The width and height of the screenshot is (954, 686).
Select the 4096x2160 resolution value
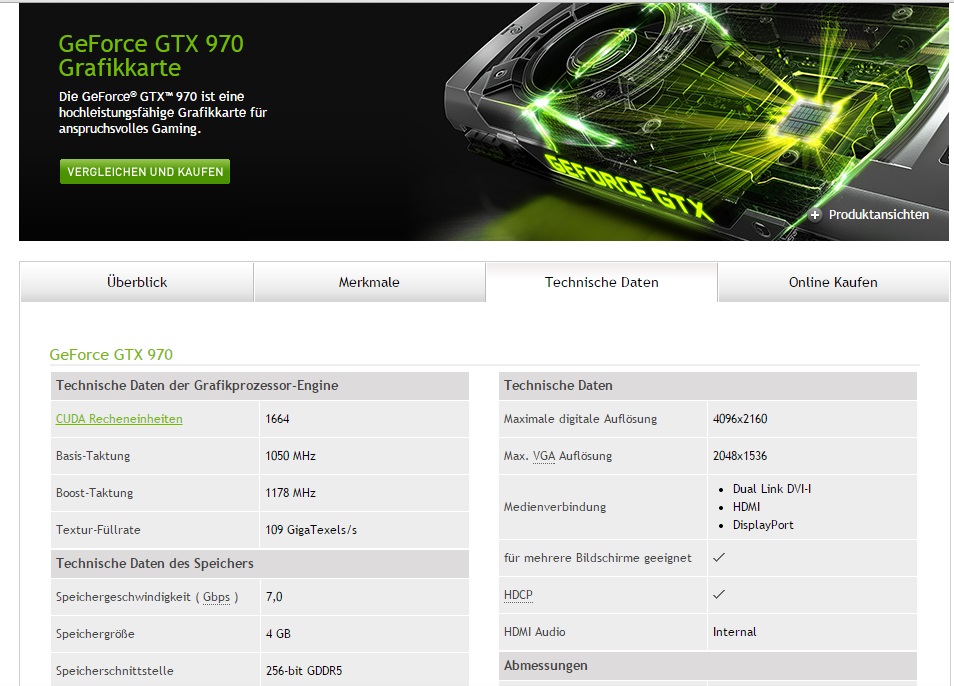[x=740, y=419]
